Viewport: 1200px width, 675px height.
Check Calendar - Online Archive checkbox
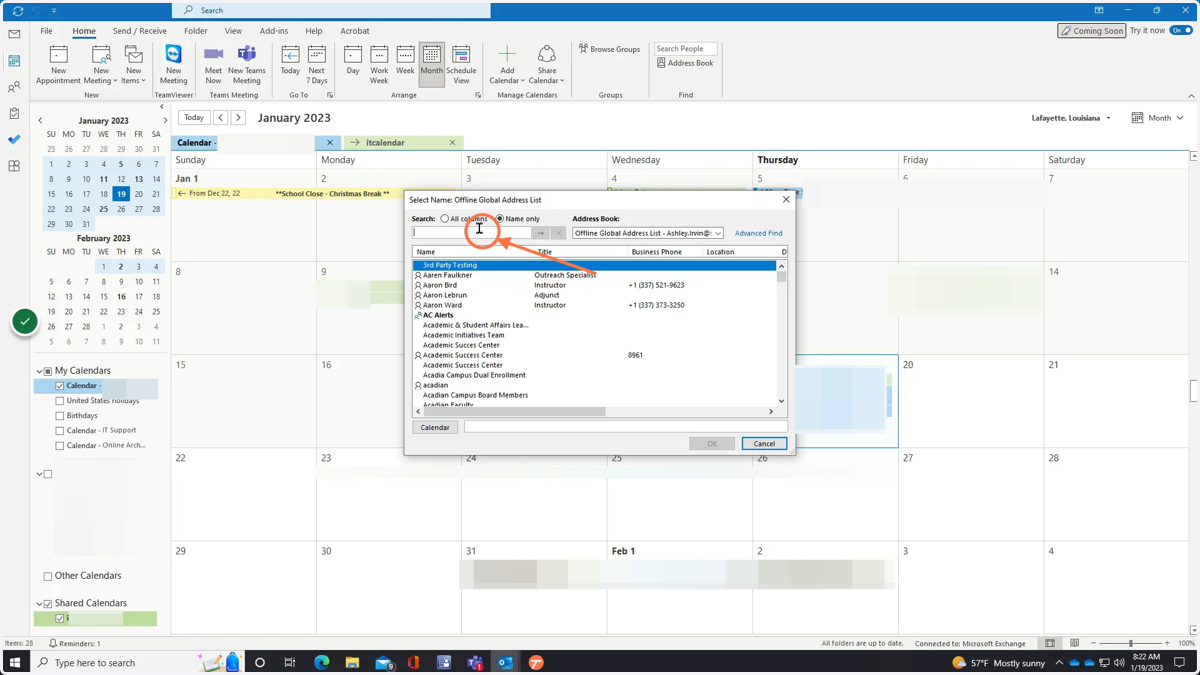pyautogui.click(x=60, y=446)
